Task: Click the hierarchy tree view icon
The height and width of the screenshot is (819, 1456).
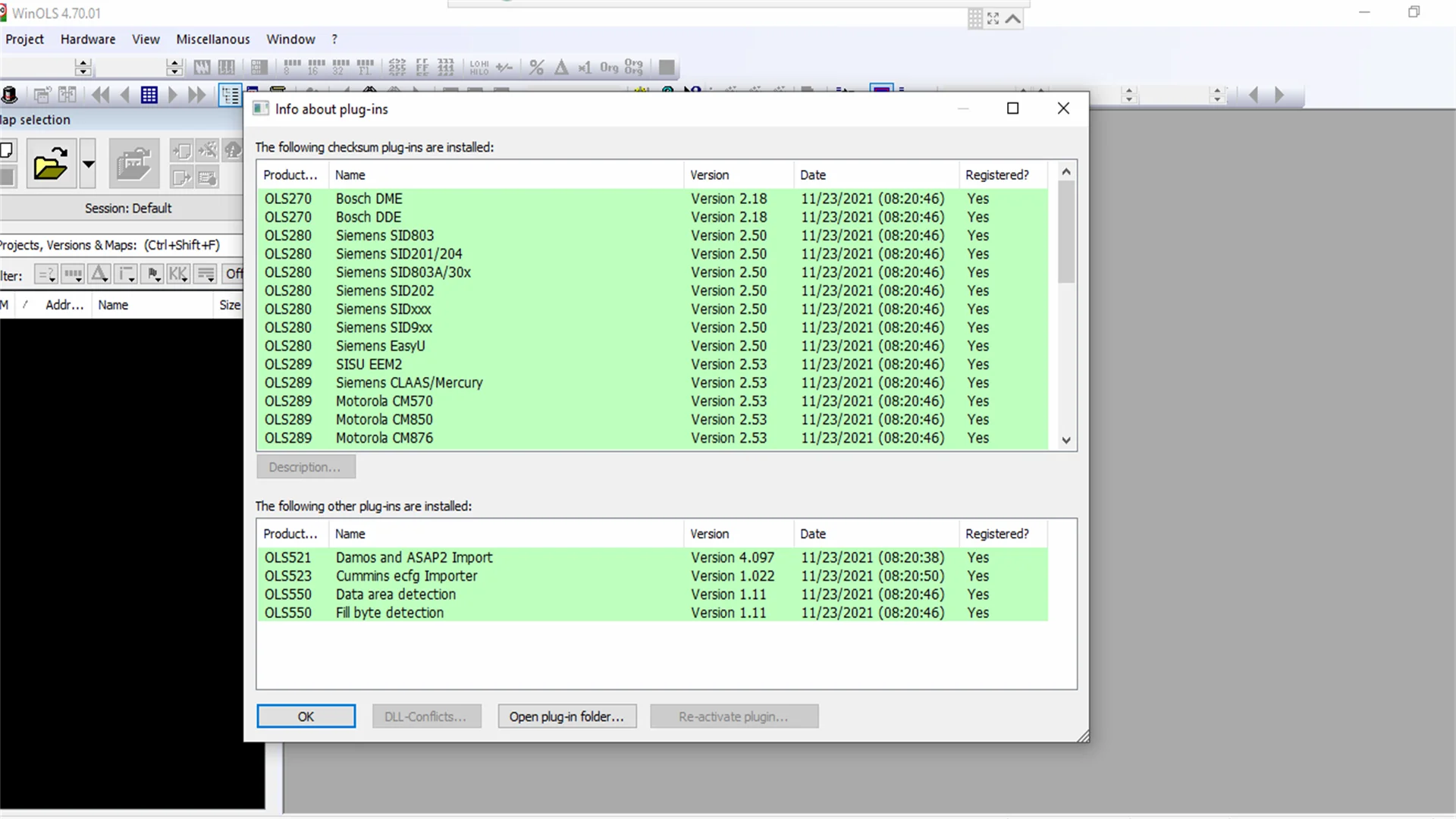Action: click(x=230, y=95)
